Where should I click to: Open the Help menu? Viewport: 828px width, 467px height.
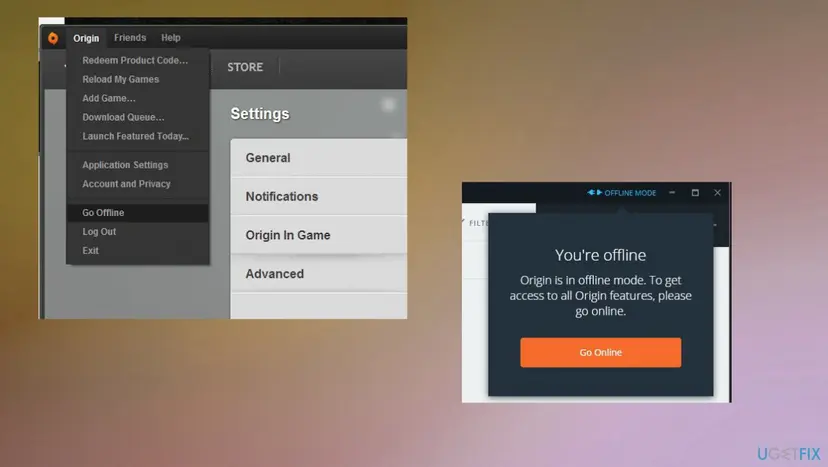[171, 38]
